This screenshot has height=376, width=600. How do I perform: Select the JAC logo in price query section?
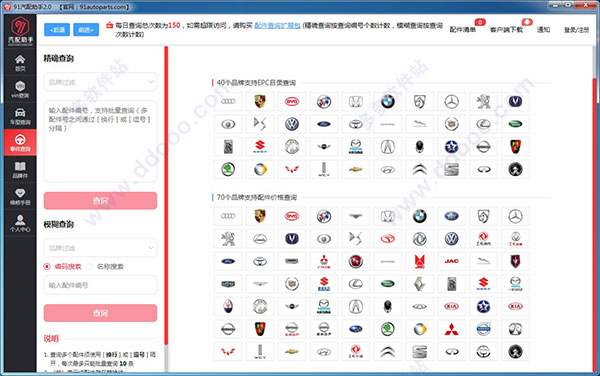(452, 261)
